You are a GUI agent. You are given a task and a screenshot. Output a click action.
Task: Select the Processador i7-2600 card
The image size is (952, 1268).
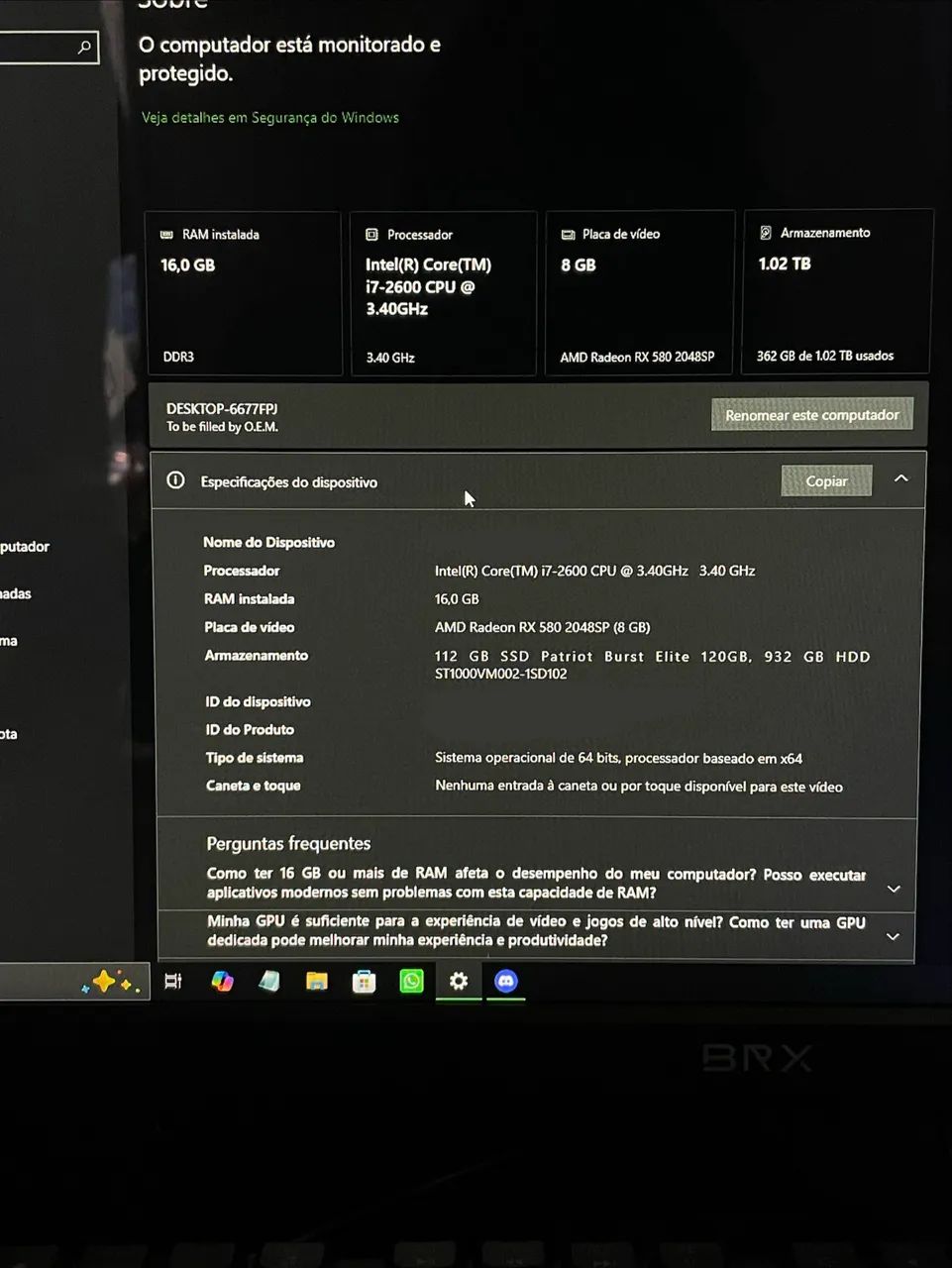coord(444,293)
